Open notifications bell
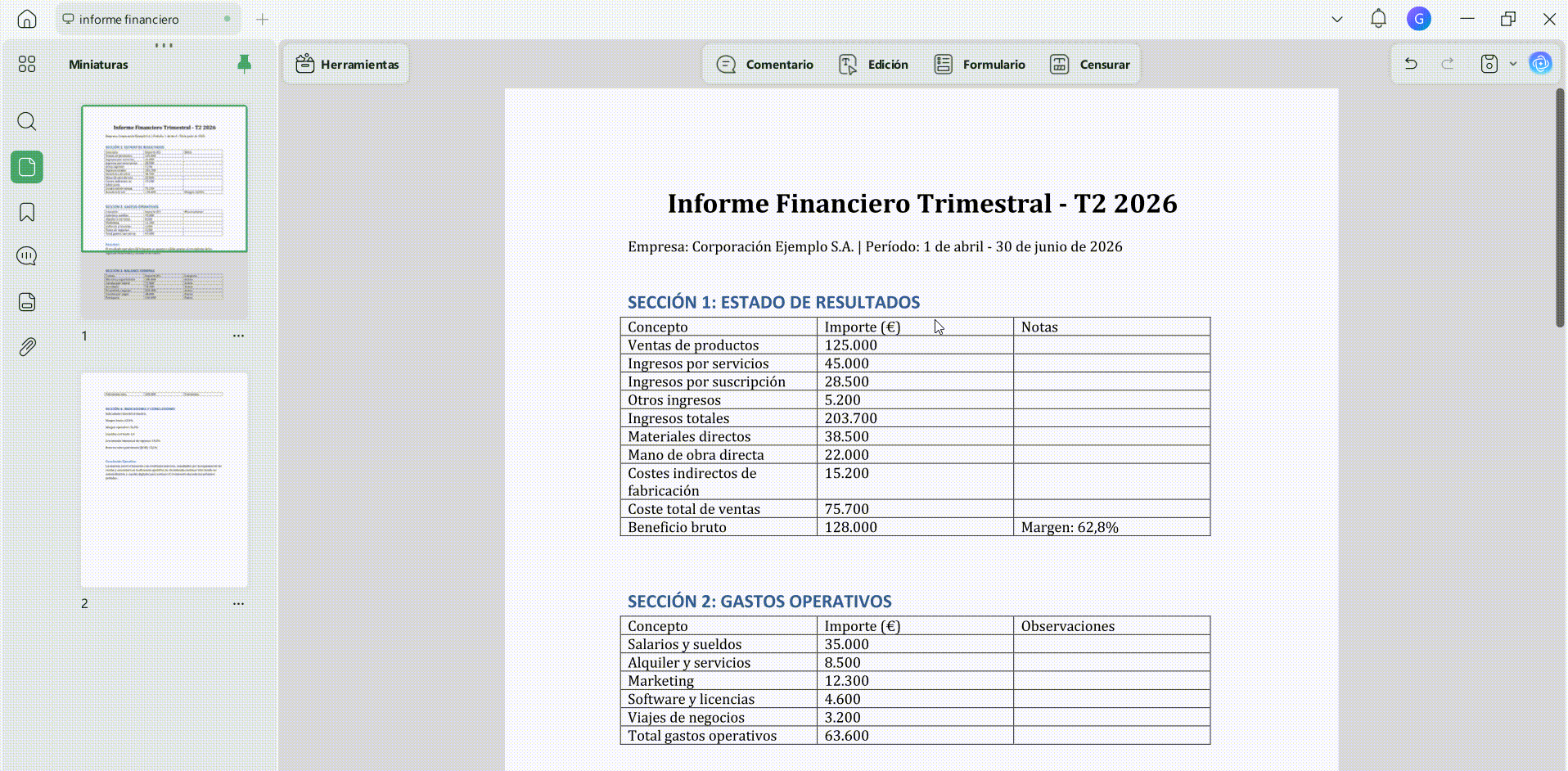Viewport: 1568px width, 771px height. coord(1379,19)
